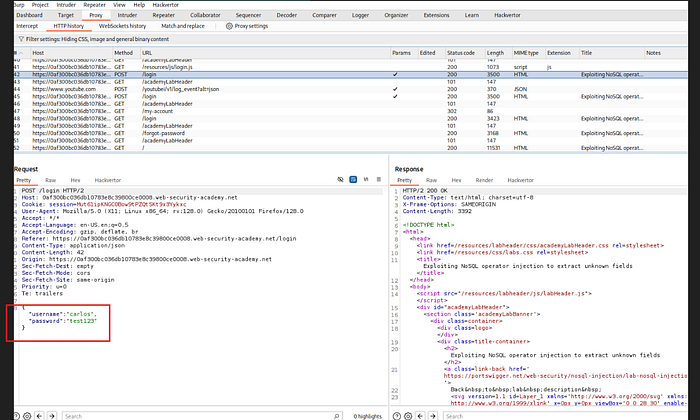Go to previous match in Request search
The width and height of the screenshot is (700, 420).
coord(39,416)
